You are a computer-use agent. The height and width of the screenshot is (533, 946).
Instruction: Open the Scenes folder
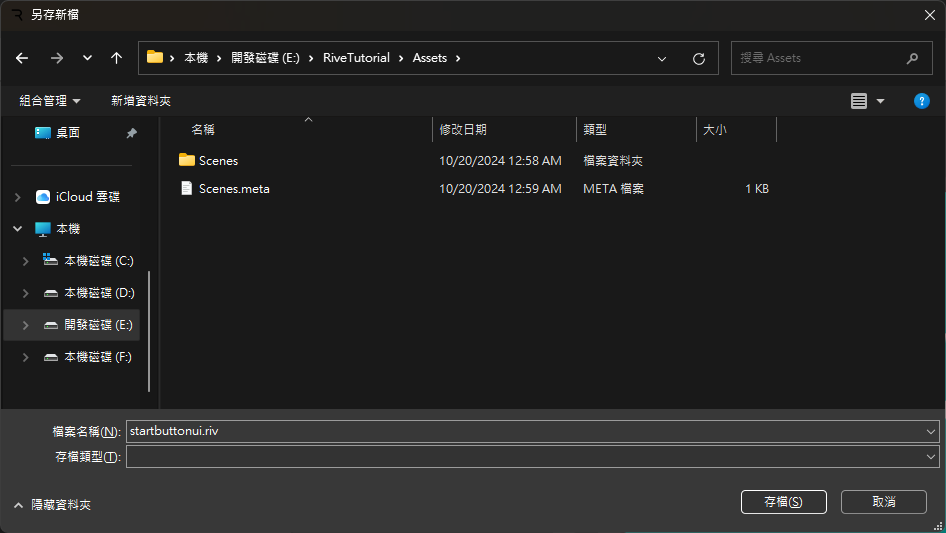point(218,160)
